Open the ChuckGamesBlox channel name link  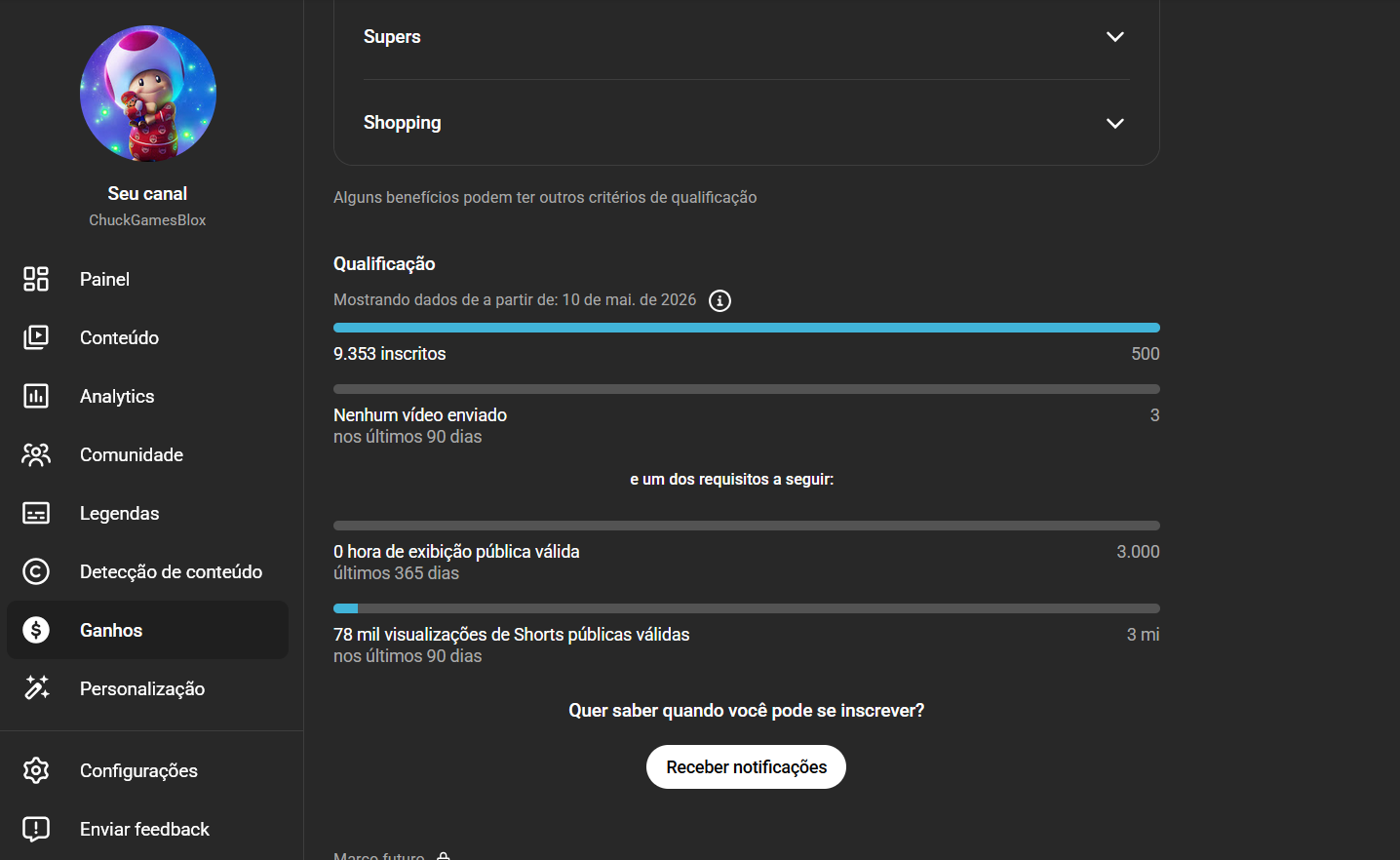(147, 220)
